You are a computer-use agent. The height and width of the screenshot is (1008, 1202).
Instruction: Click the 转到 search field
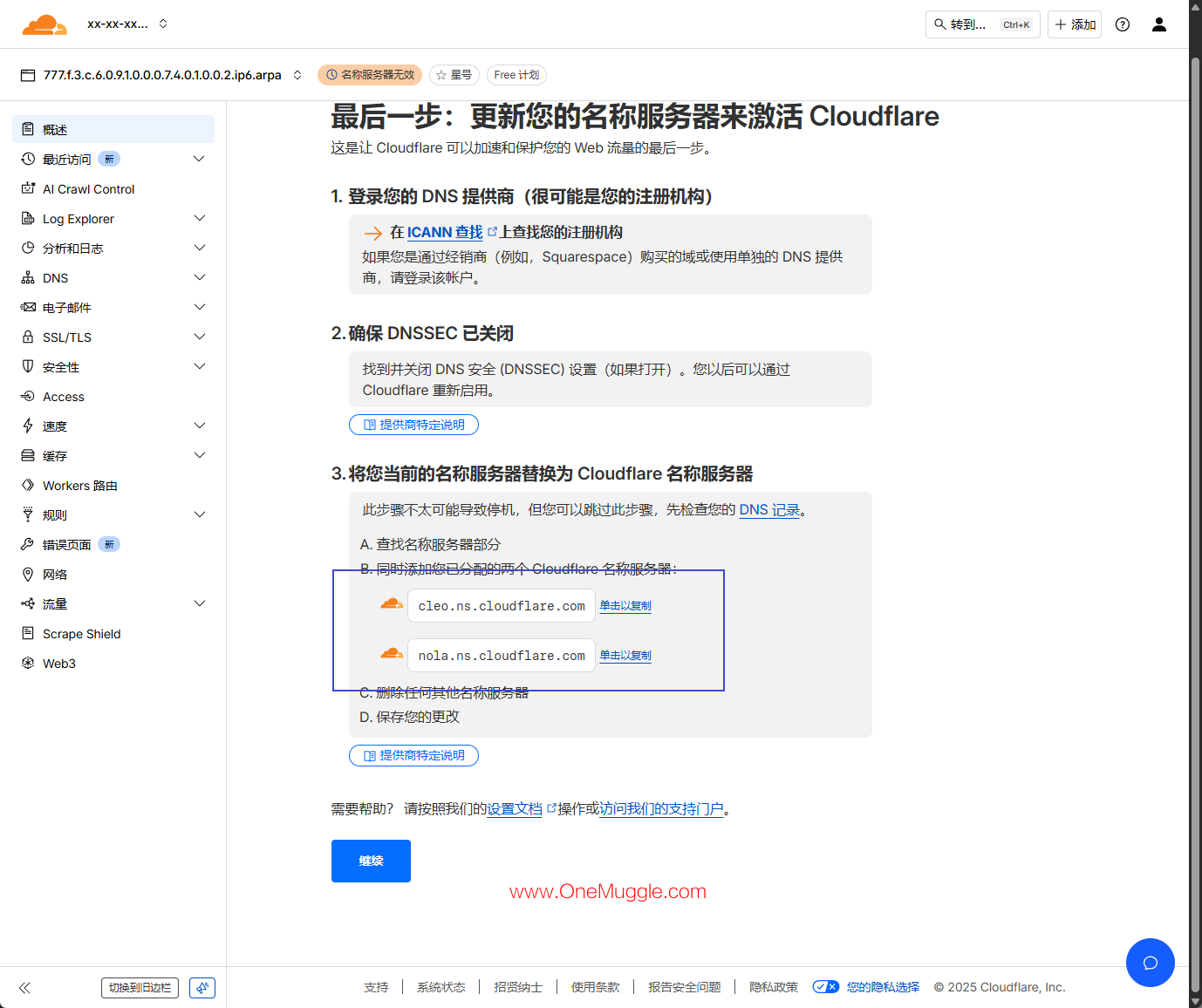[983, 24]
